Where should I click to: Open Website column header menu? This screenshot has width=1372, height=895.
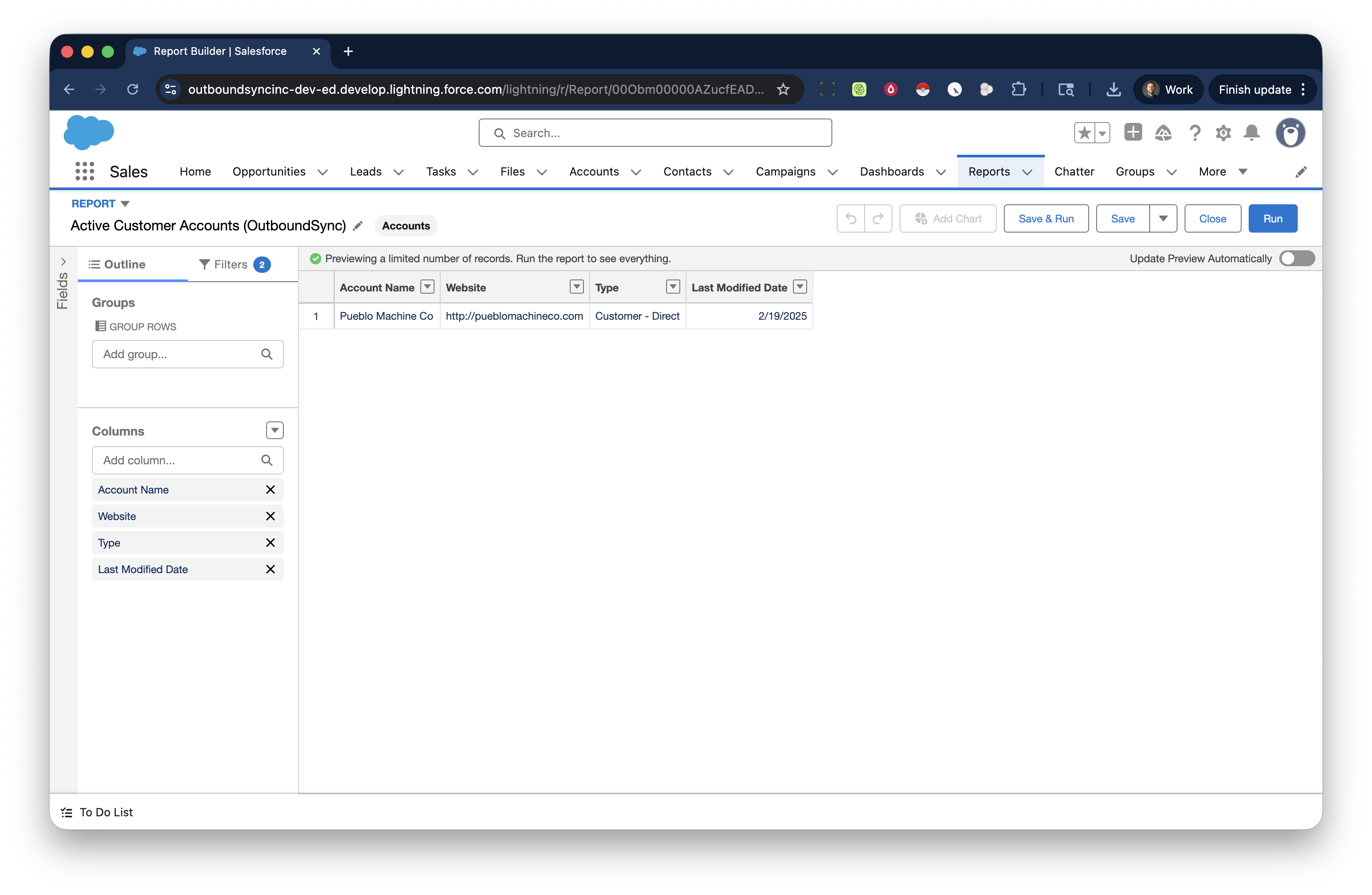[576, 287]
